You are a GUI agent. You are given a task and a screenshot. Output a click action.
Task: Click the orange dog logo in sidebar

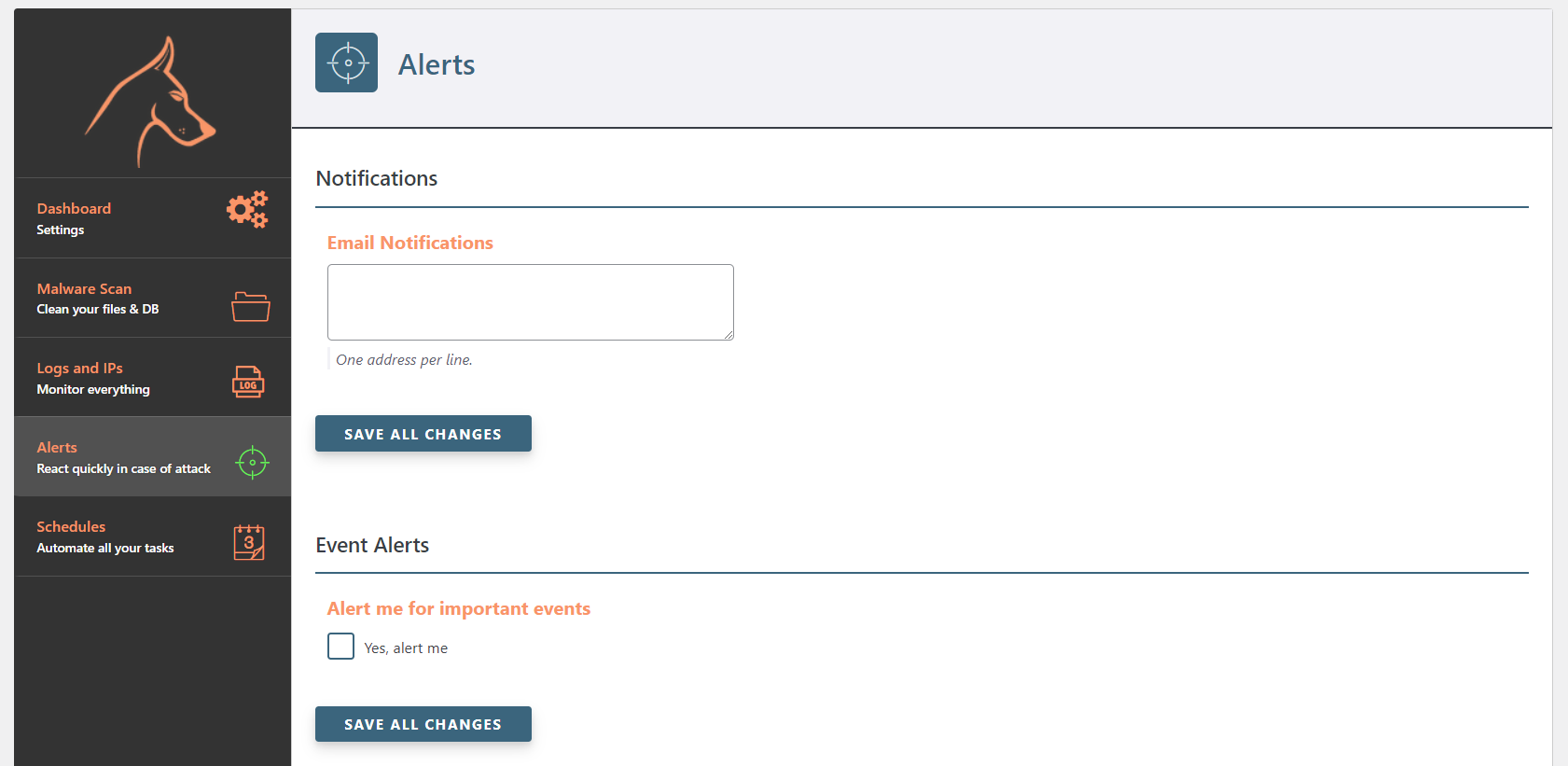click(151, 102)
